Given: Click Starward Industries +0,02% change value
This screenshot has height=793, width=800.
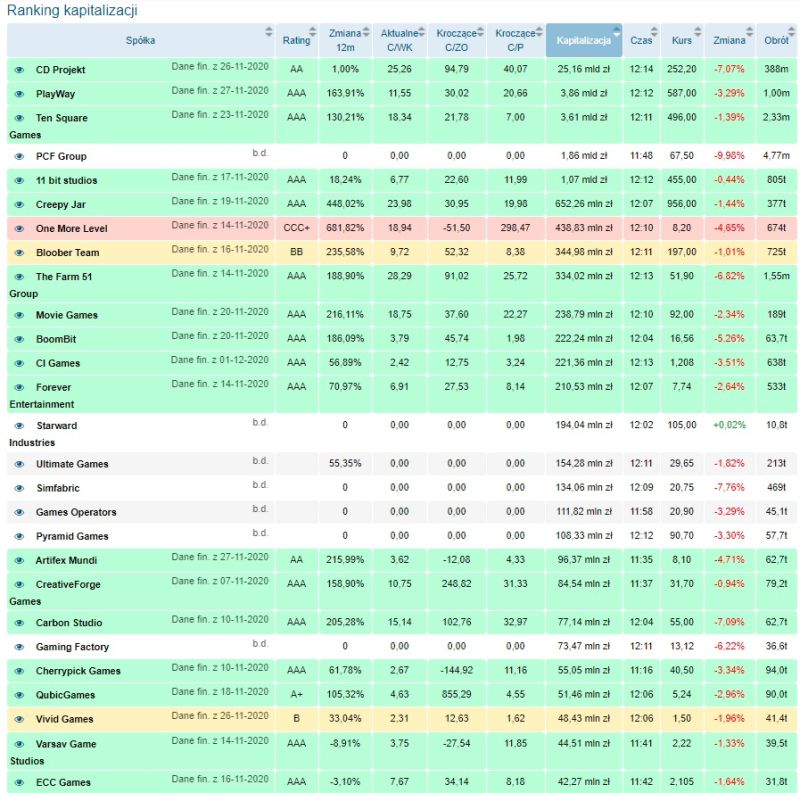Looking at the screenshot, I should pyautogui.click(x=730, y=425).
